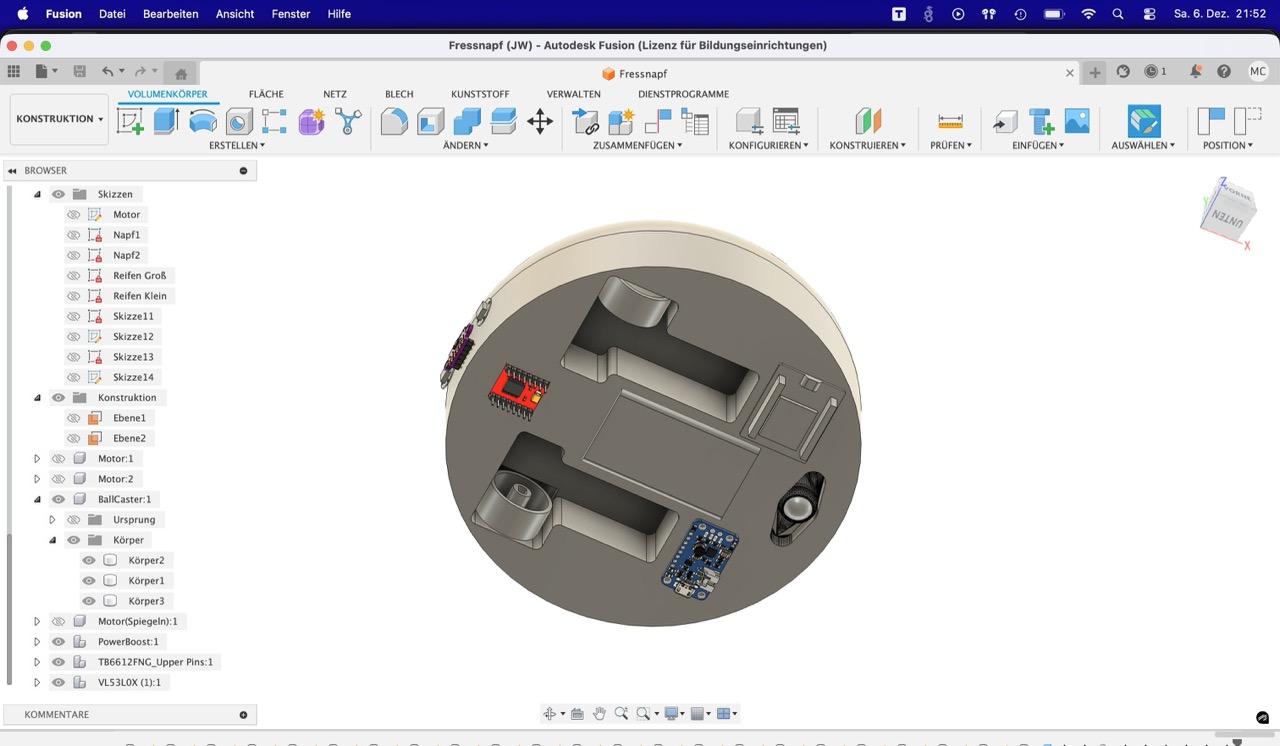Activate the Move/Copy arrows tool
The image size is (1280, 746).
pyautogui.click(x=540, y=122)
